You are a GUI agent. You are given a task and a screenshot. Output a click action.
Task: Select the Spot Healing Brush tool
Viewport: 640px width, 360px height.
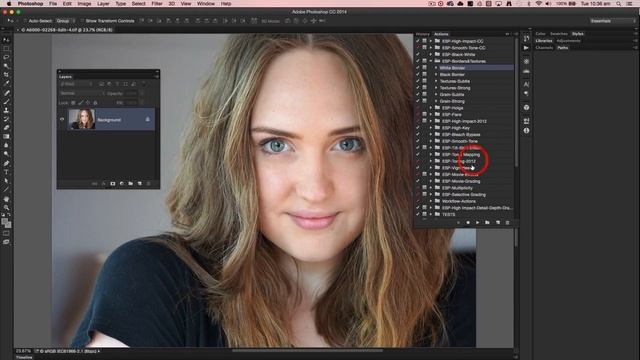pos(6,93)
